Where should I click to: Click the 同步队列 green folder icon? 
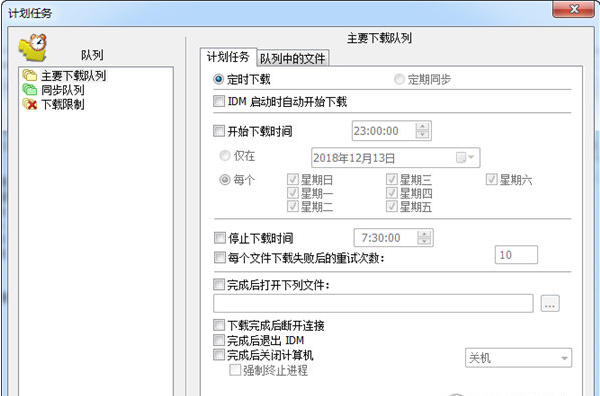tap(29, 90)
